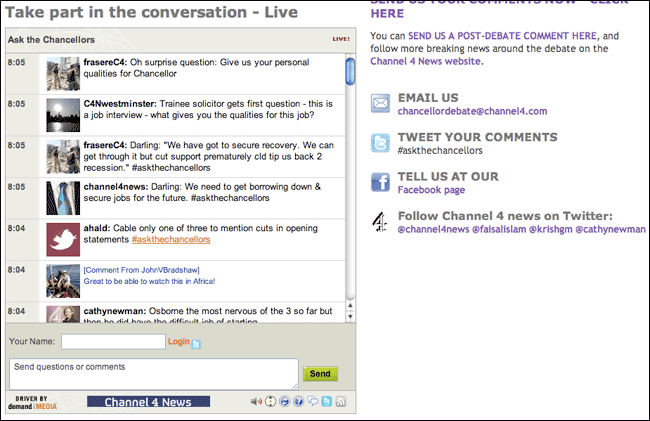This screenshot has height=421, width=650.
Task: Click the Channel 4 logo icon
Action: pos(379,222)
